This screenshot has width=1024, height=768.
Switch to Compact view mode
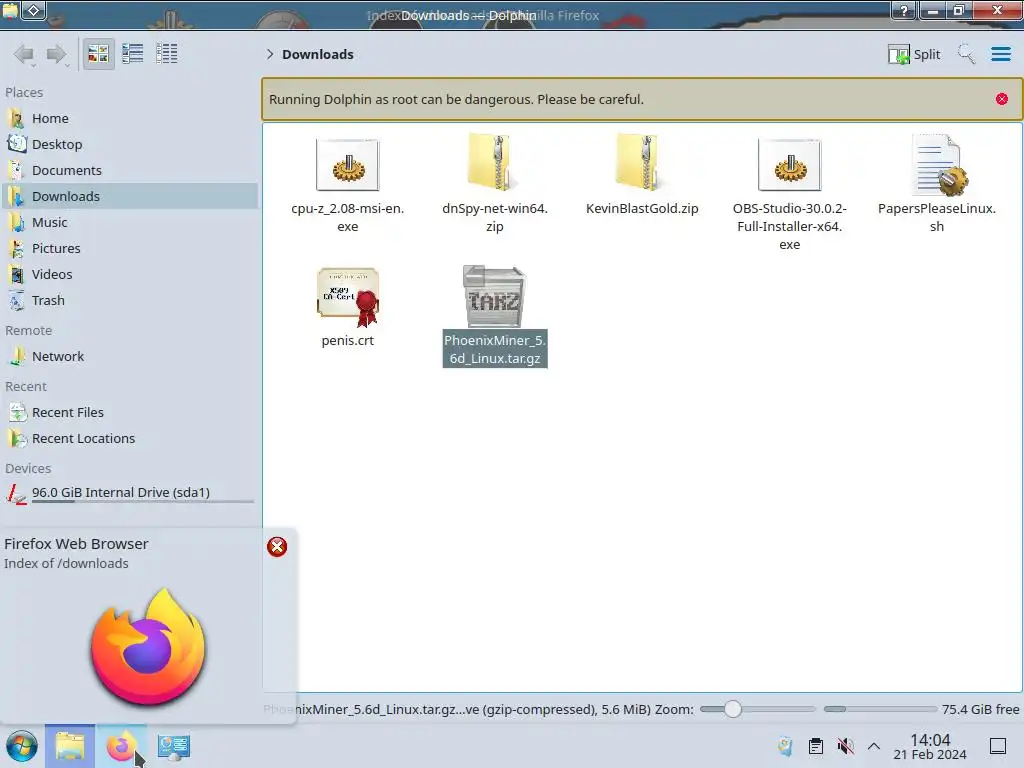133,54
